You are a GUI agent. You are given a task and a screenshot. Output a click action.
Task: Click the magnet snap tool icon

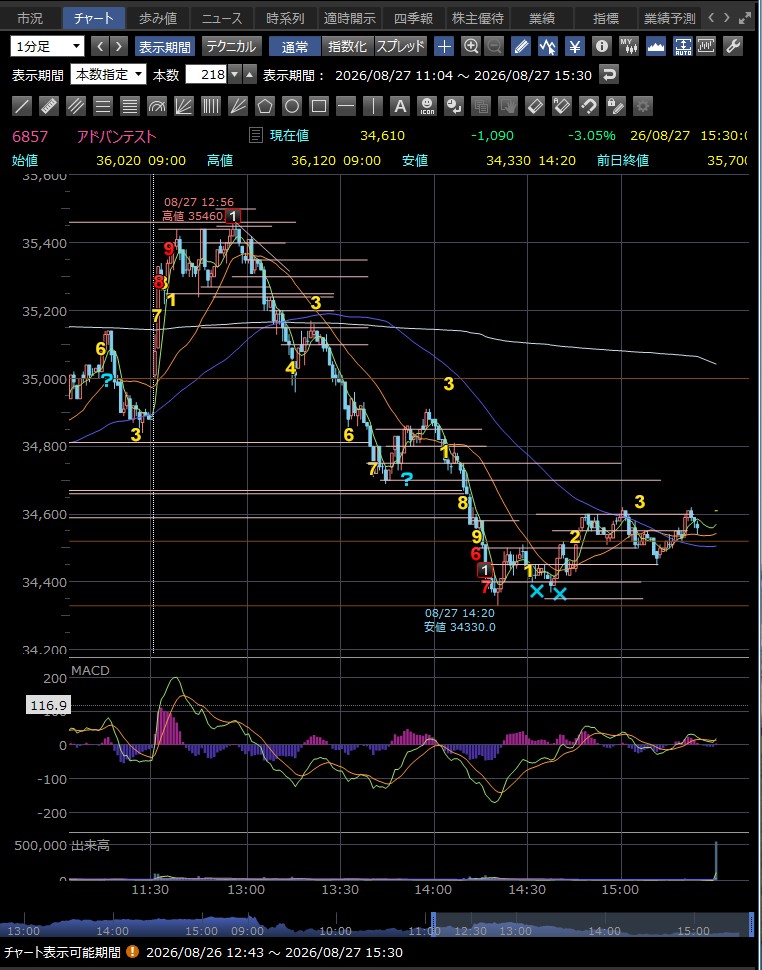click(x=589, y=106)
